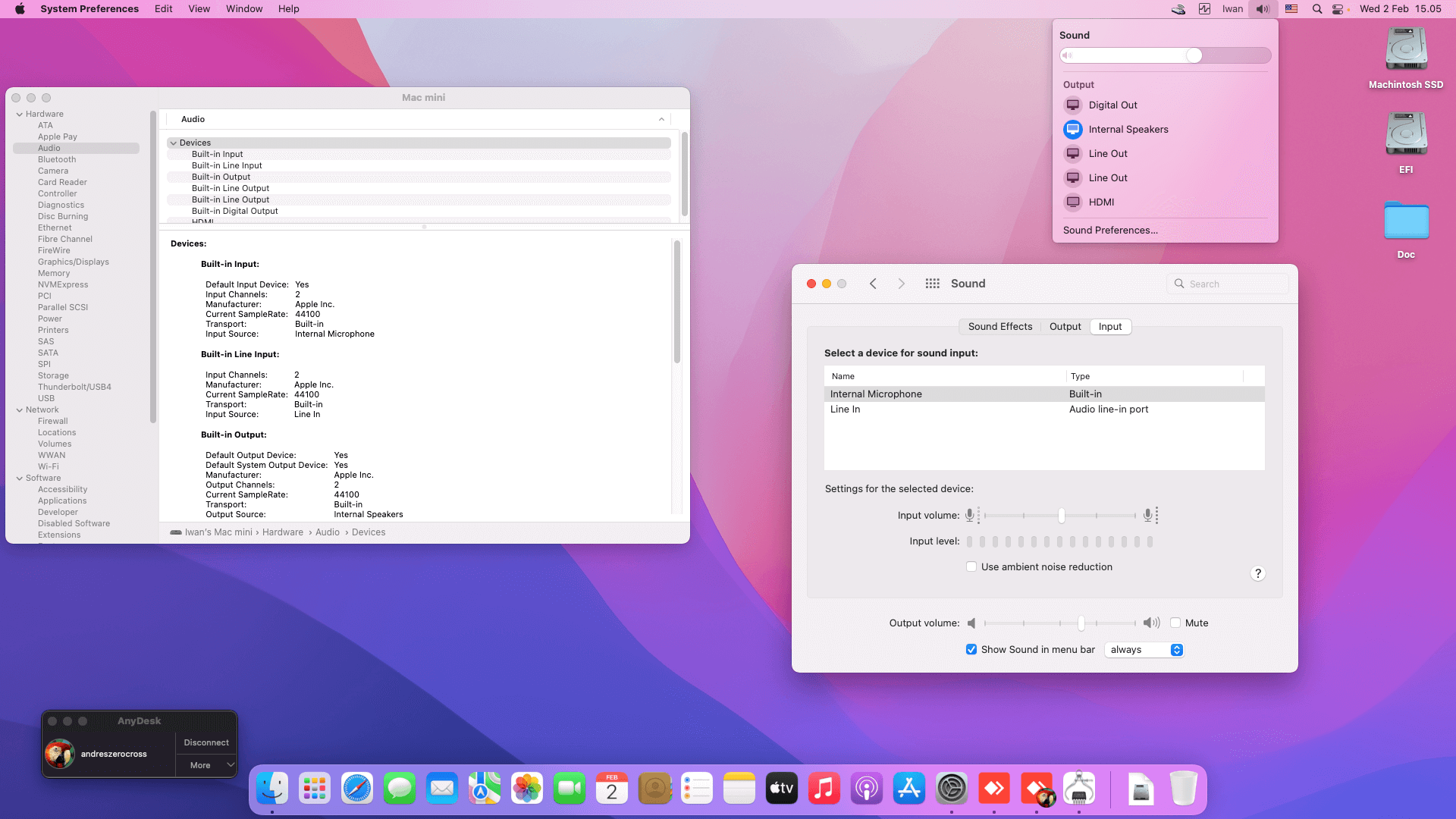This screenshot has height=819, width=1456.
Task: Click Disconnect in the AnyDesk panel
Action: pos(206,743)
